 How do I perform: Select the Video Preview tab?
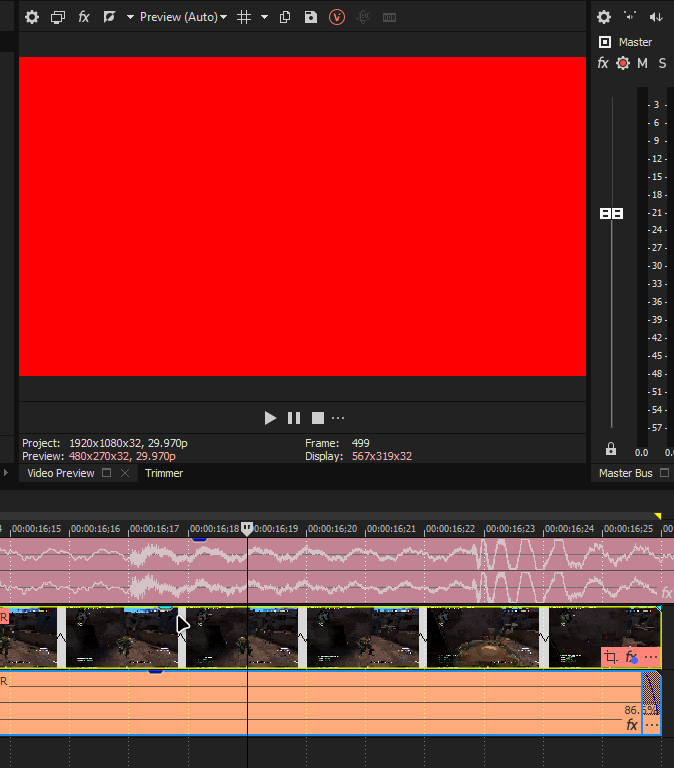pos(60,473)
